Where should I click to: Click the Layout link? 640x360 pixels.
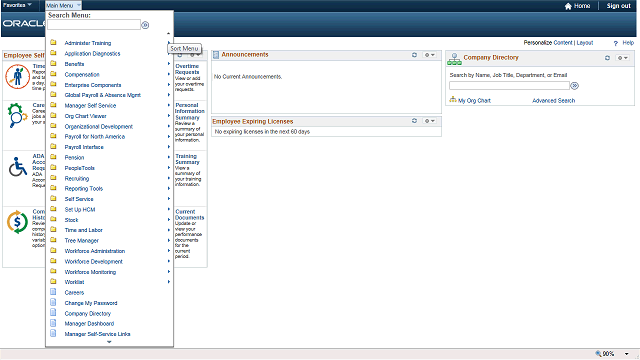(584, 43)
